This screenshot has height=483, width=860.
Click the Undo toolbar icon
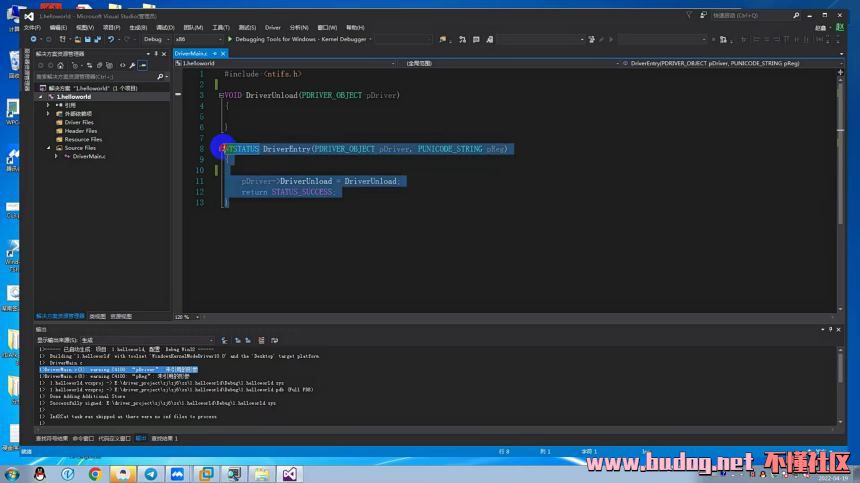(111, 39)
